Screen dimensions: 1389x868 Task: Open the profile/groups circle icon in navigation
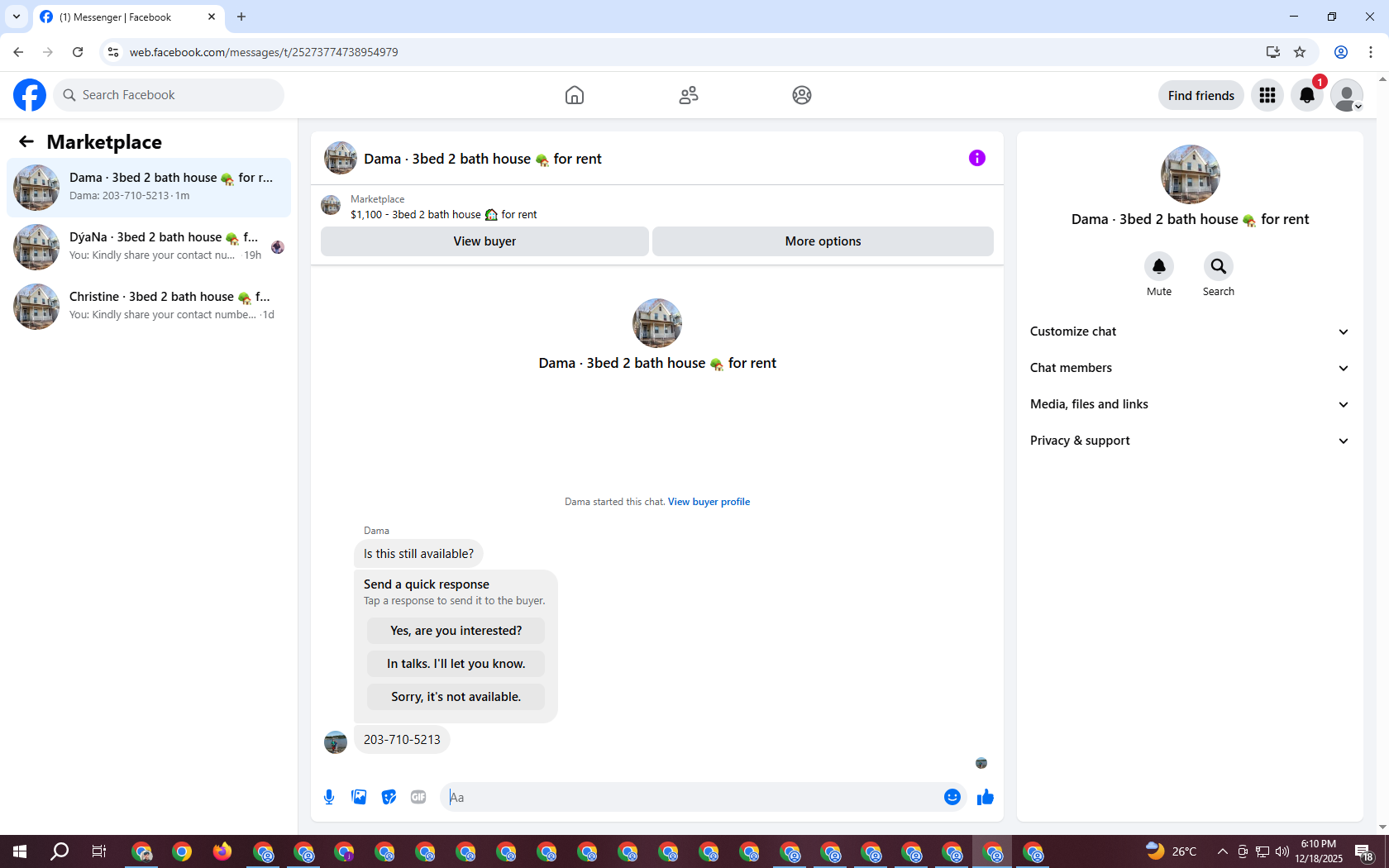pyautogui.click(x=802, y=95)
